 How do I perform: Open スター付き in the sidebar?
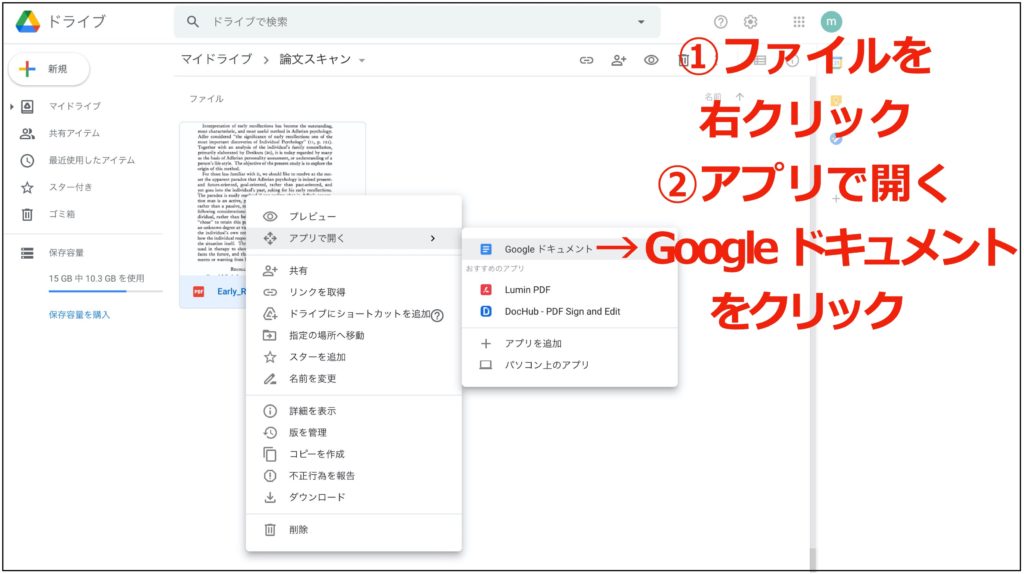pos(70,187)
